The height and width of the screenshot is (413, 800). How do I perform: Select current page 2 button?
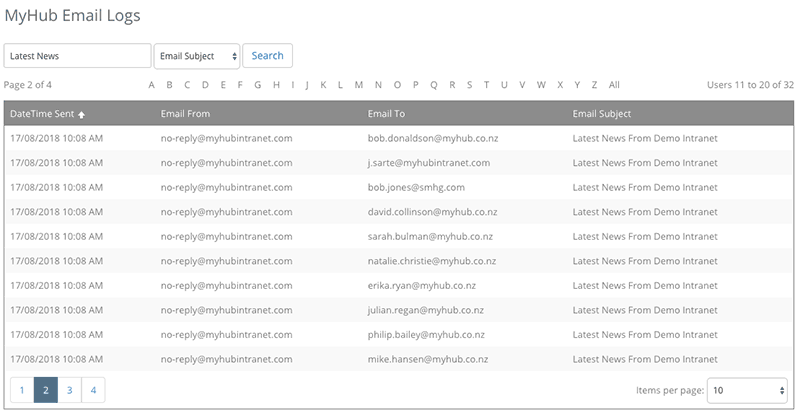point(46,390)
